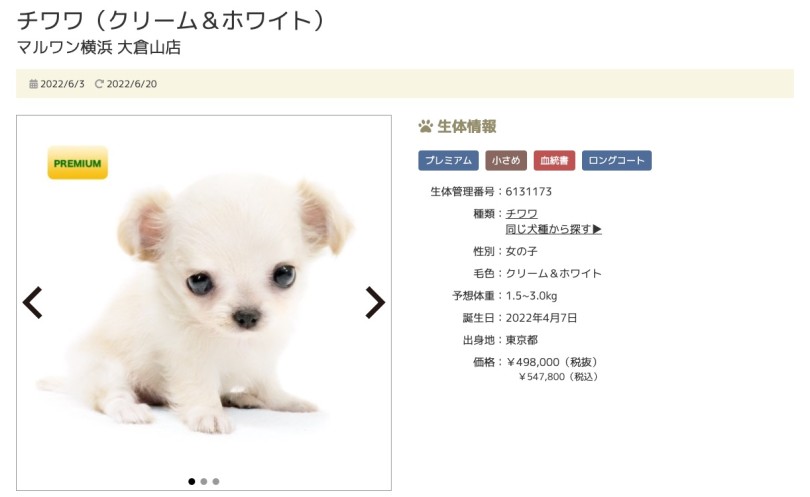Screen dimensions: 810x497
Task: Click the calendar icon next to 2022/6/3
Action: tap(34, 84)
